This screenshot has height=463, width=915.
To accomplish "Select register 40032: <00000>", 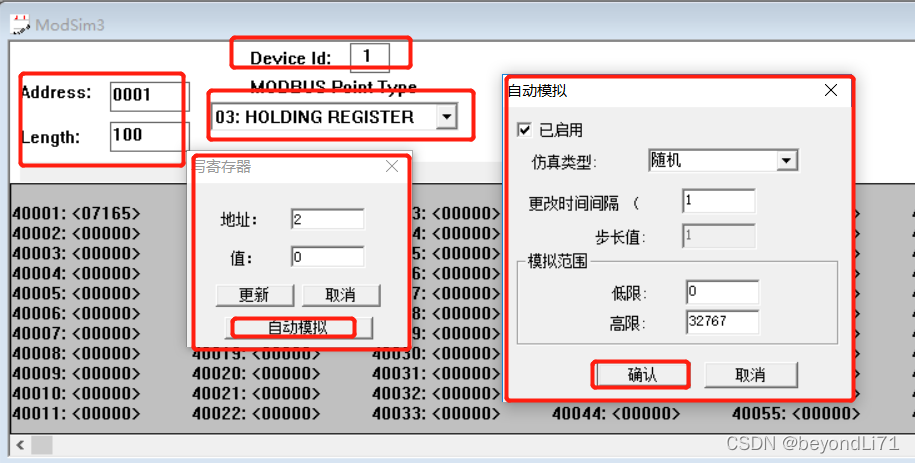I will coord(436,394).
